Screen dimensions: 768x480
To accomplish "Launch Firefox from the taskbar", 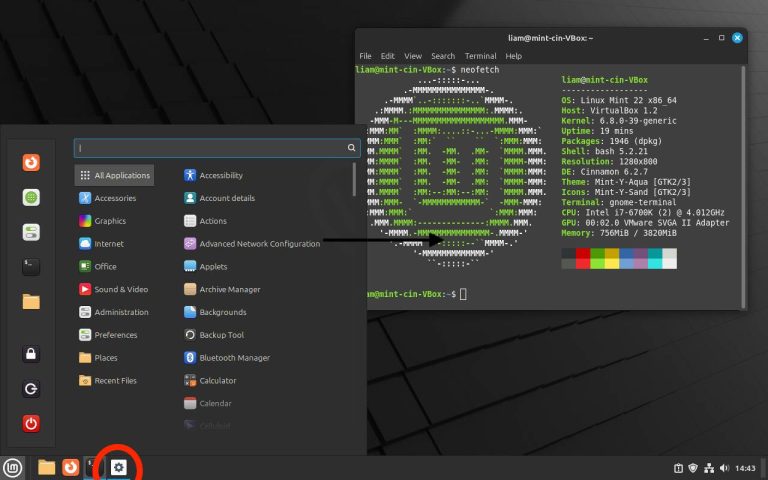I will point(71,467).
